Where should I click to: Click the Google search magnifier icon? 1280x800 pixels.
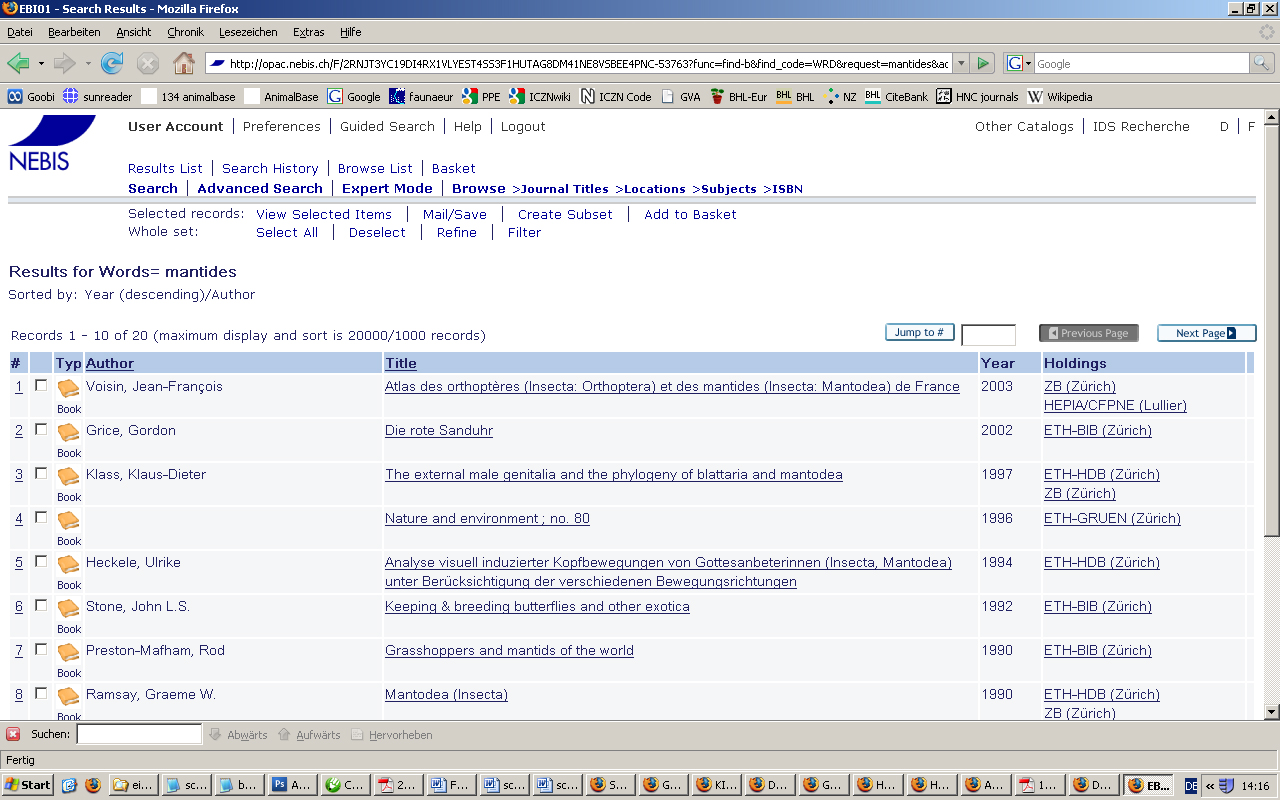tap(1263, 64)
